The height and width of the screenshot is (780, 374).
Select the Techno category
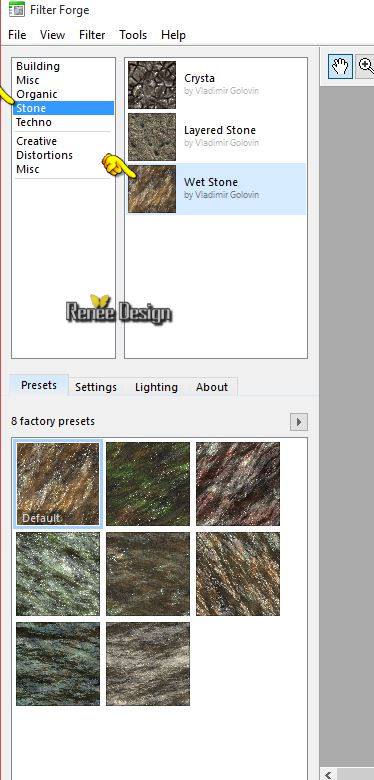[34, 122]
